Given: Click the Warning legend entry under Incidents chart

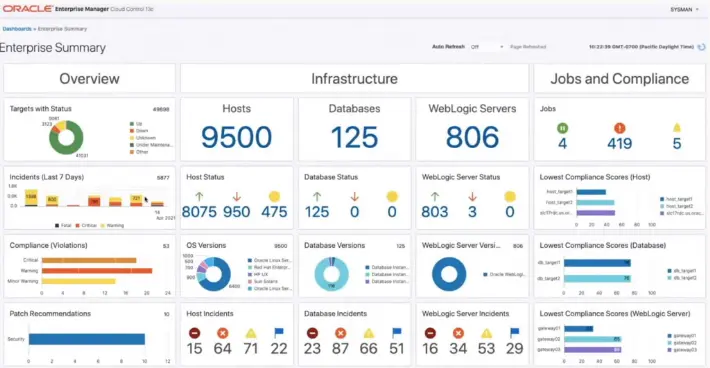Looking at the screenshot, I should (x=112, y=225).
